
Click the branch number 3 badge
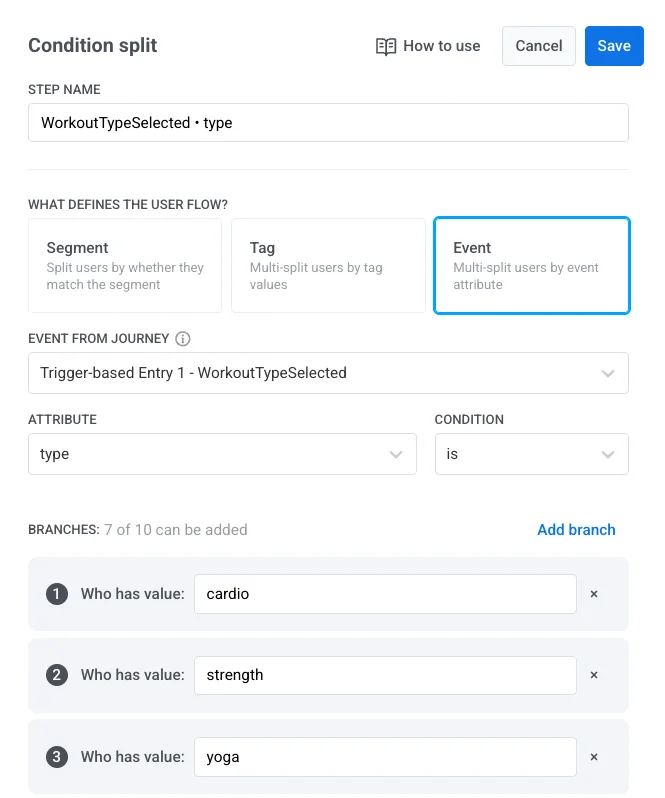(x=57, y=757)
